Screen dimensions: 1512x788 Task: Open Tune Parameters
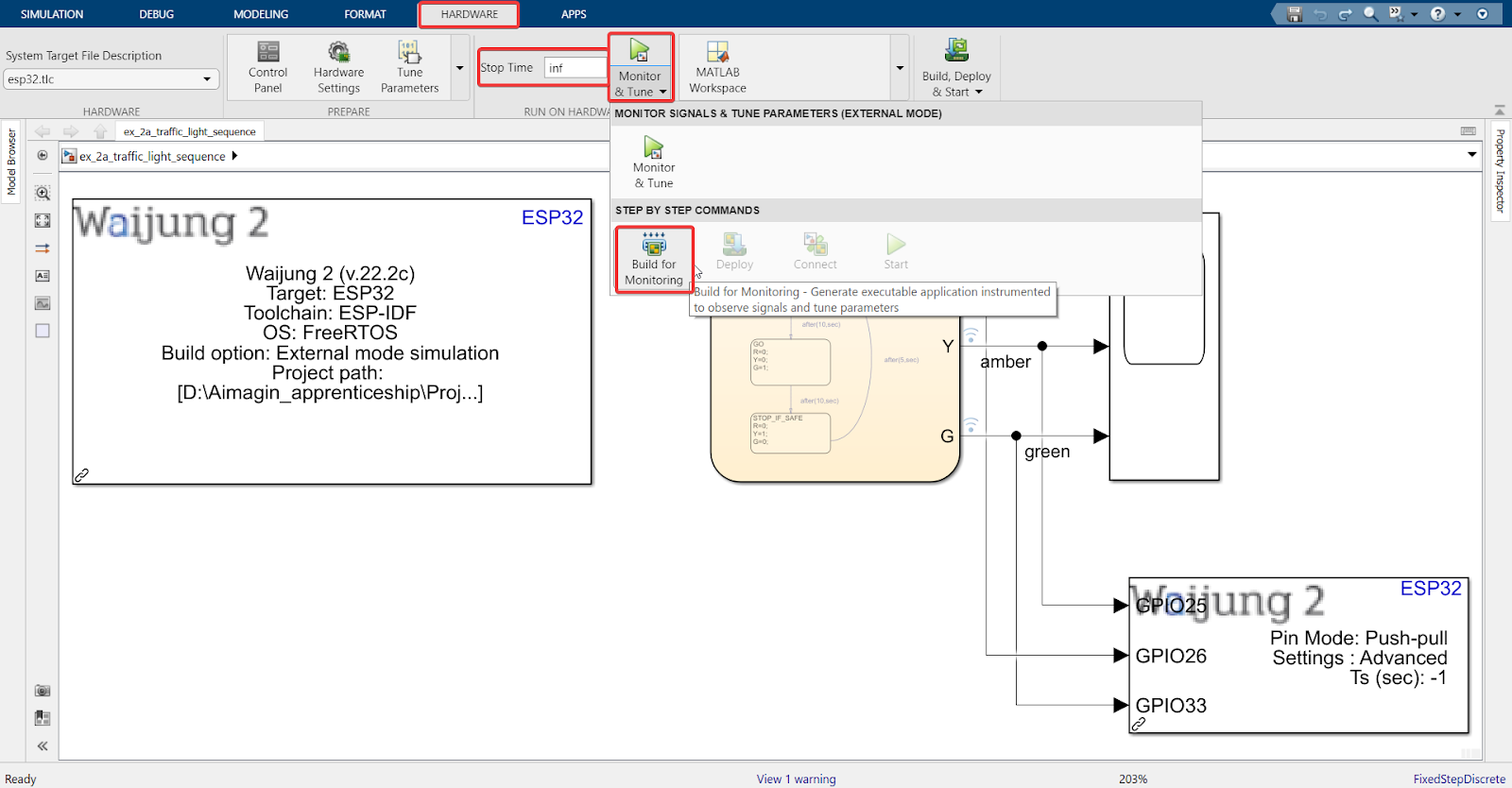[409, 67]
